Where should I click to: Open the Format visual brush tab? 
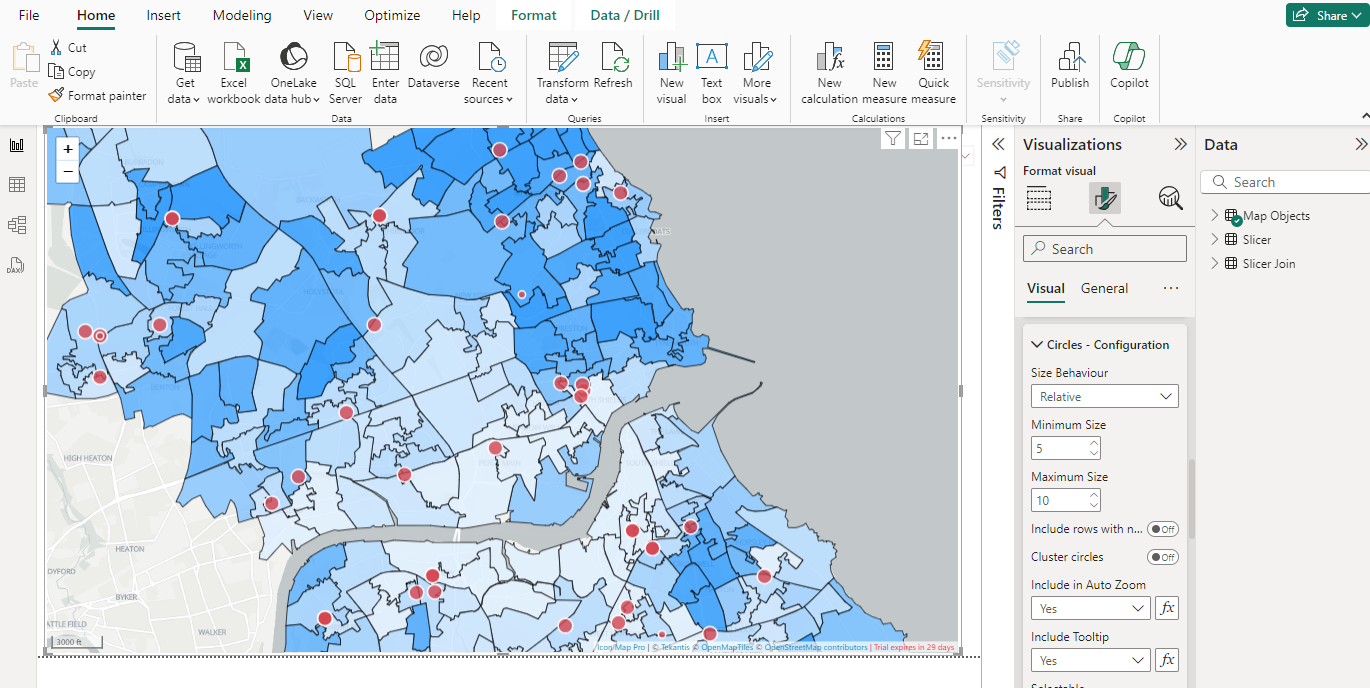tap(1105, 198)
